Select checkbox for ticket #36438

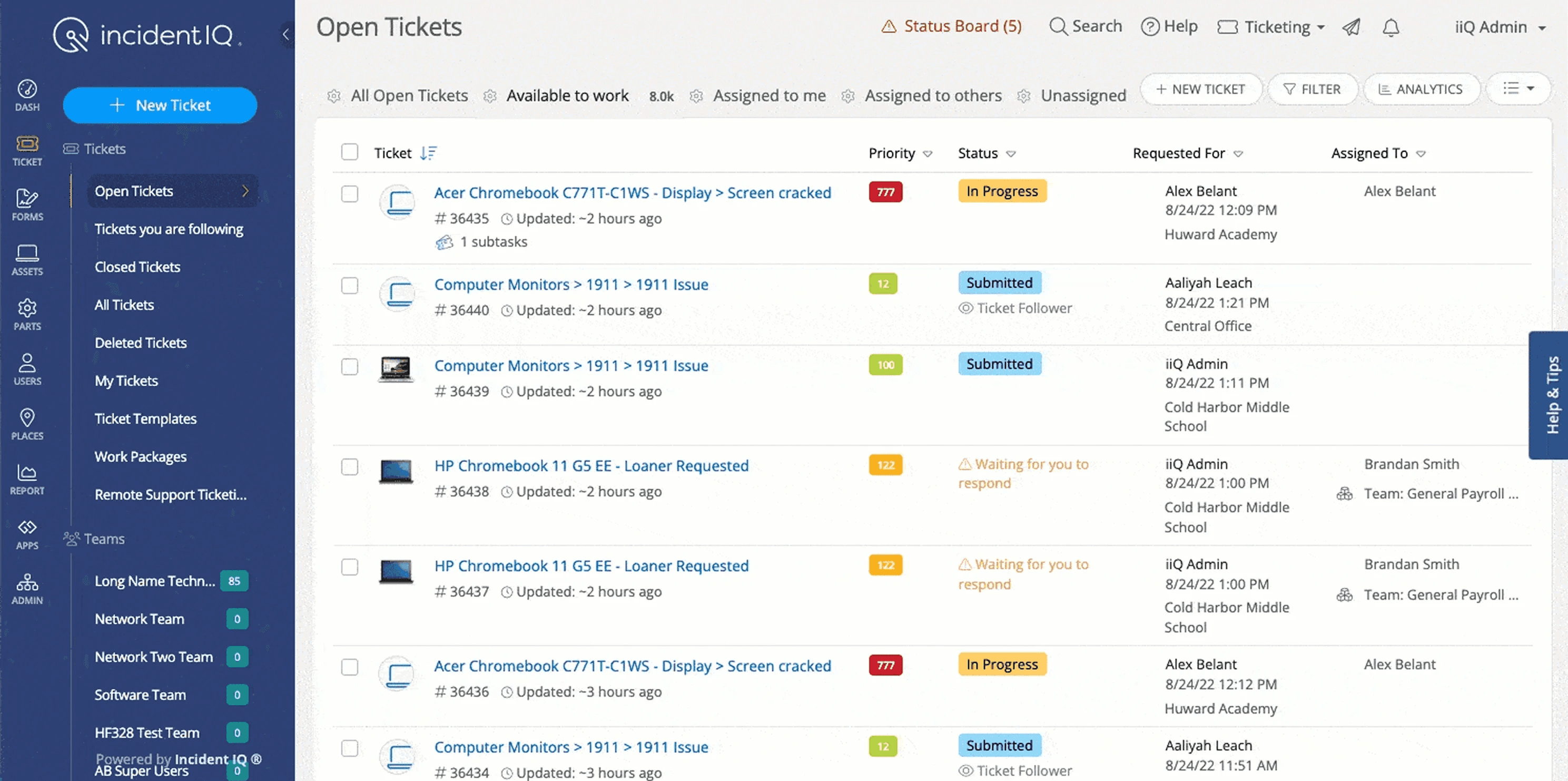point(349,467)
